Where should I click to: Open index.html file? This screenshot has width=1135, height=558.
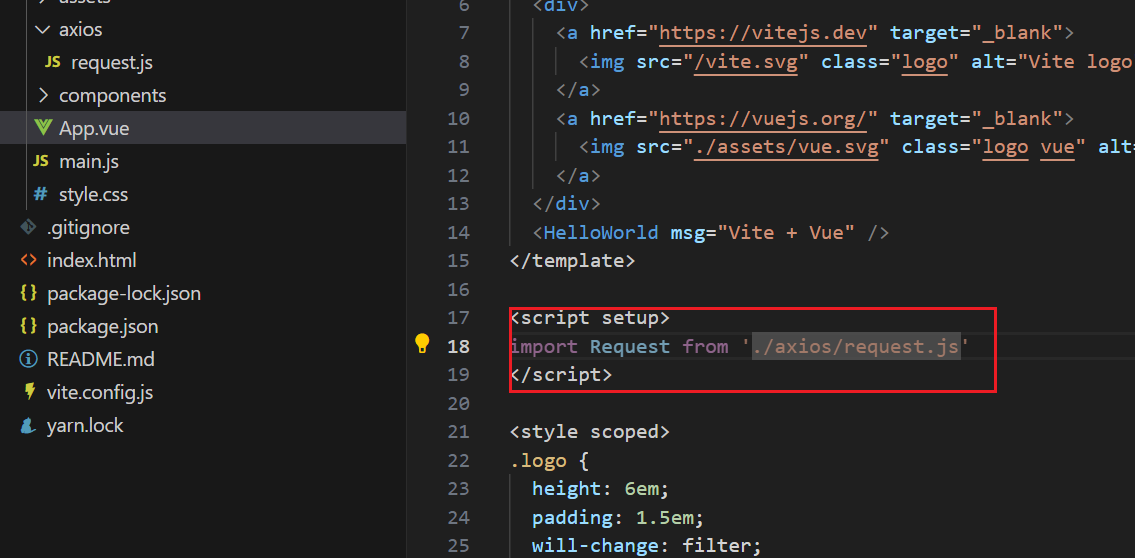point(91,260)
